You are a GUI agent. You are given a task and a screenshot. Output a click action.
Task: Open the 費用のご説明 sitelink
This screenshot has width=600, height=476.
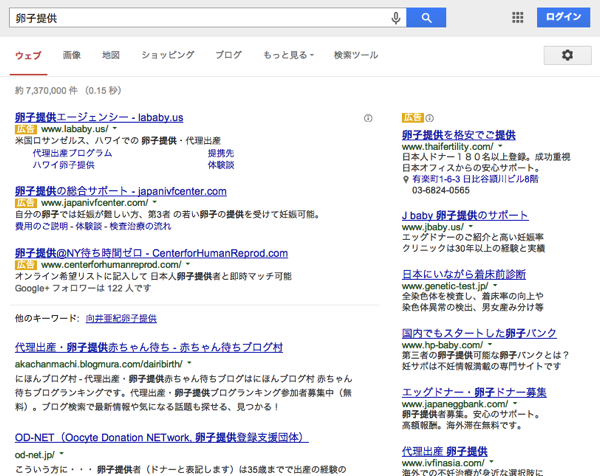pyautogui.click(x=42, y=226)
